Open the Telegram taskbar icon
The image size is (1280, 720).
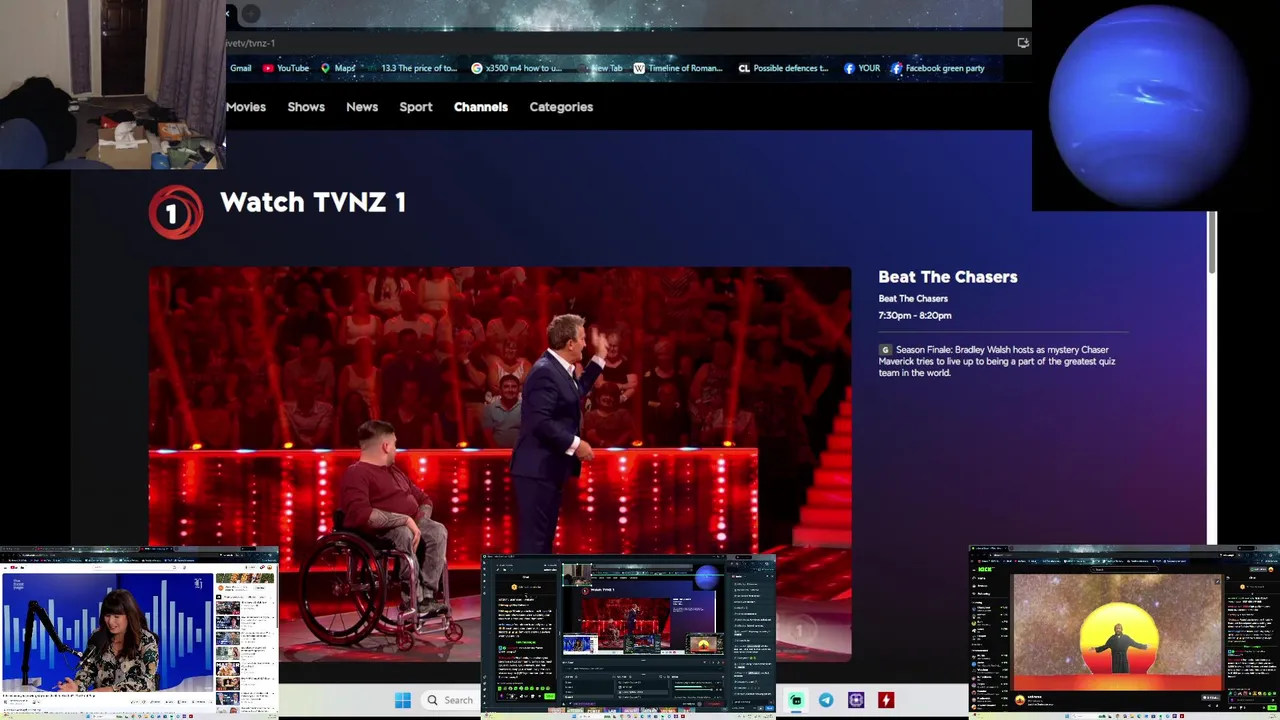click(826, 700)
